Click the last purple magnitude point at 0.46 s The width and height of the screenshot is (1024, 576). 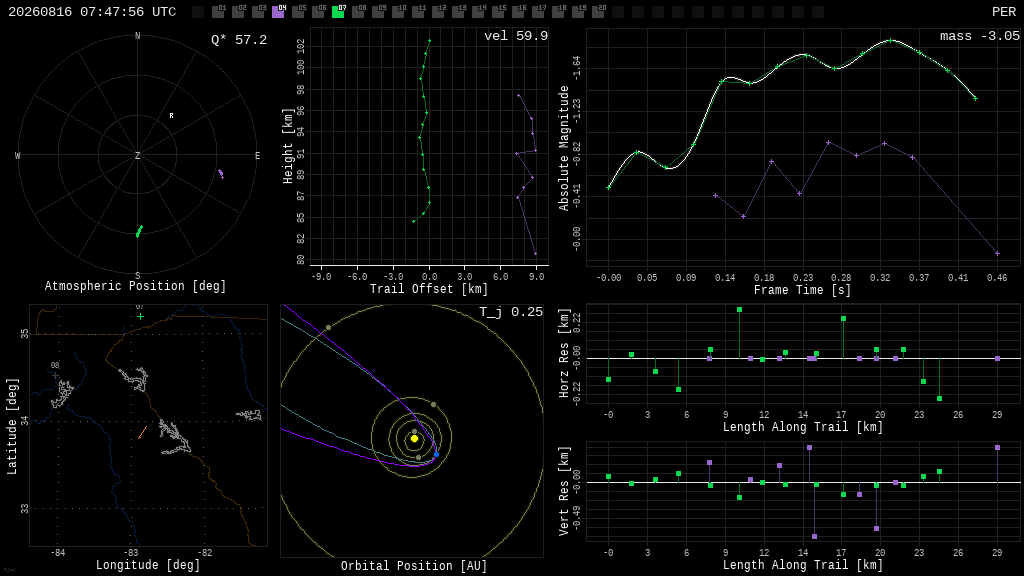point(997,253)
